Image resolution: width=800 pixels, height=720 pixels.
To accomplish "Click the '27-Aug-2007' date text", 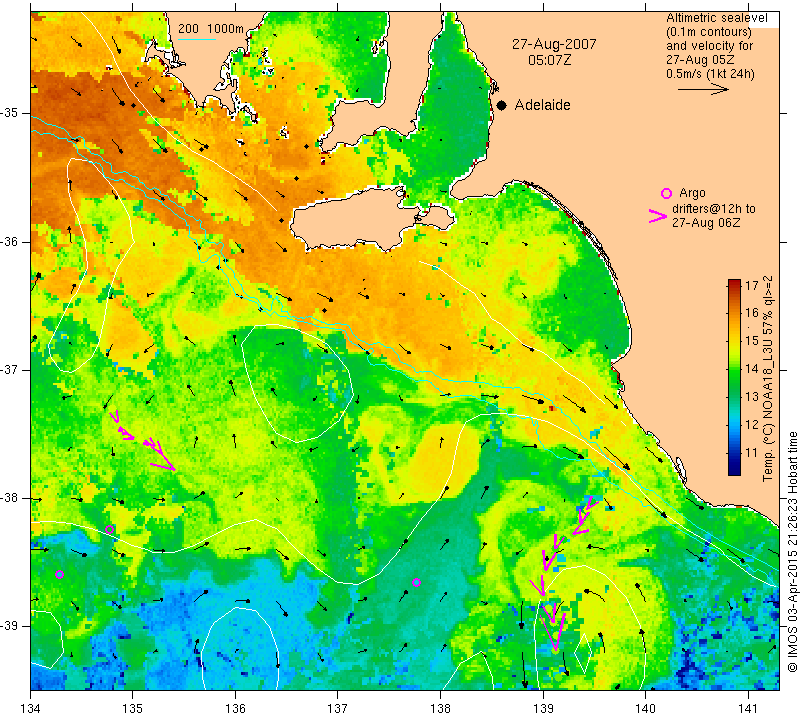I will [x=554, y=44].
